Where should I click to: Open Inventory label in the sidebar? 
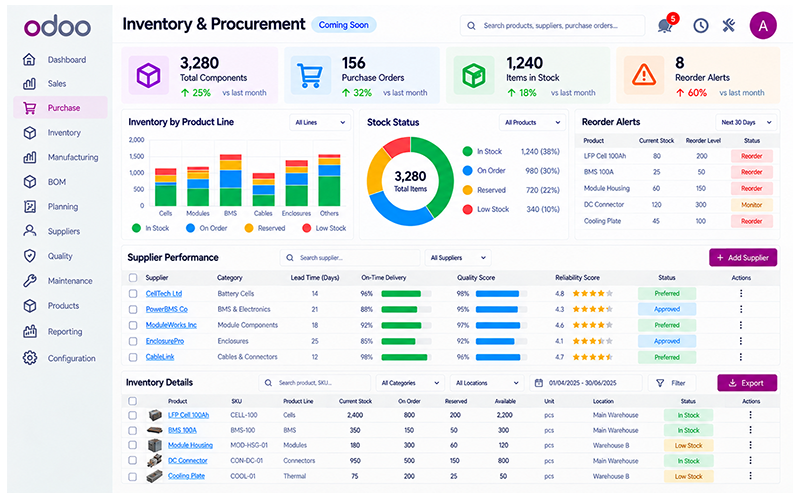coord(64,133)
